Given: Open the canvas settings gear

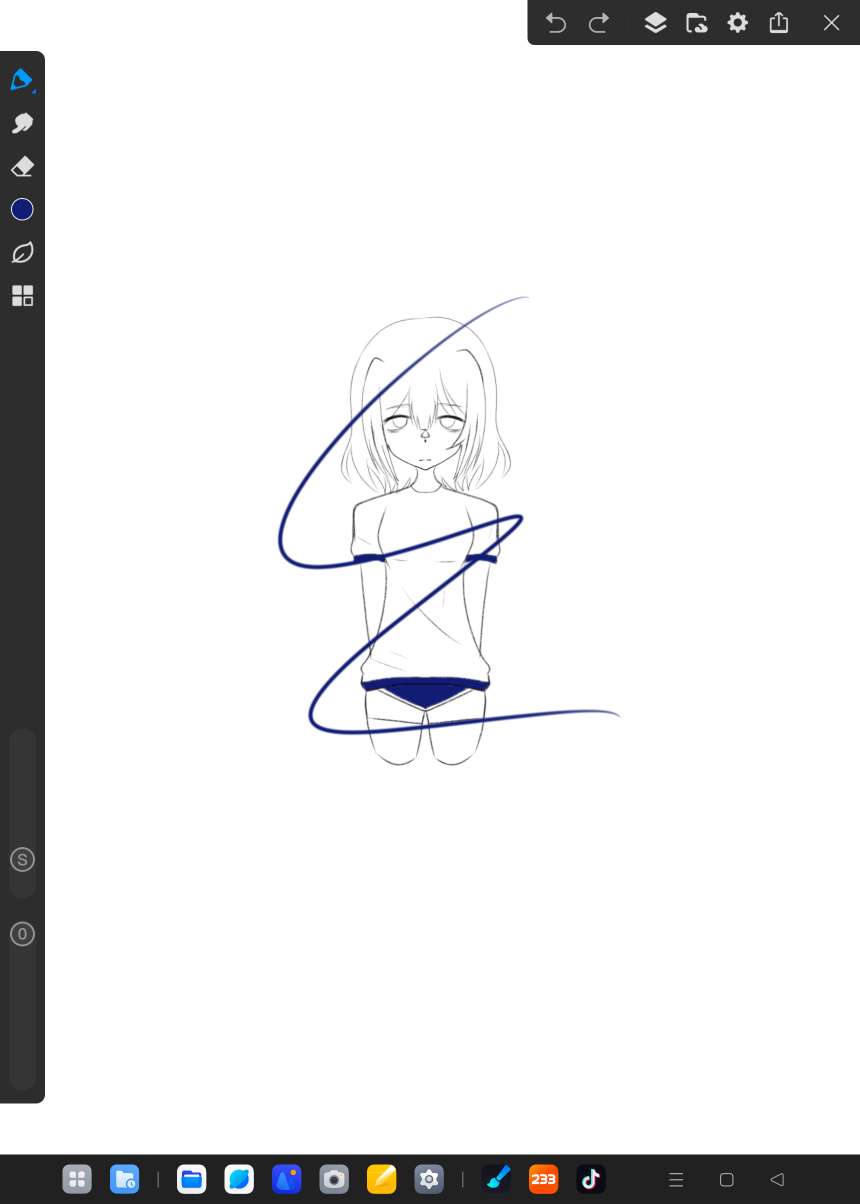Looking at the screenshot, I should (738, 23).
